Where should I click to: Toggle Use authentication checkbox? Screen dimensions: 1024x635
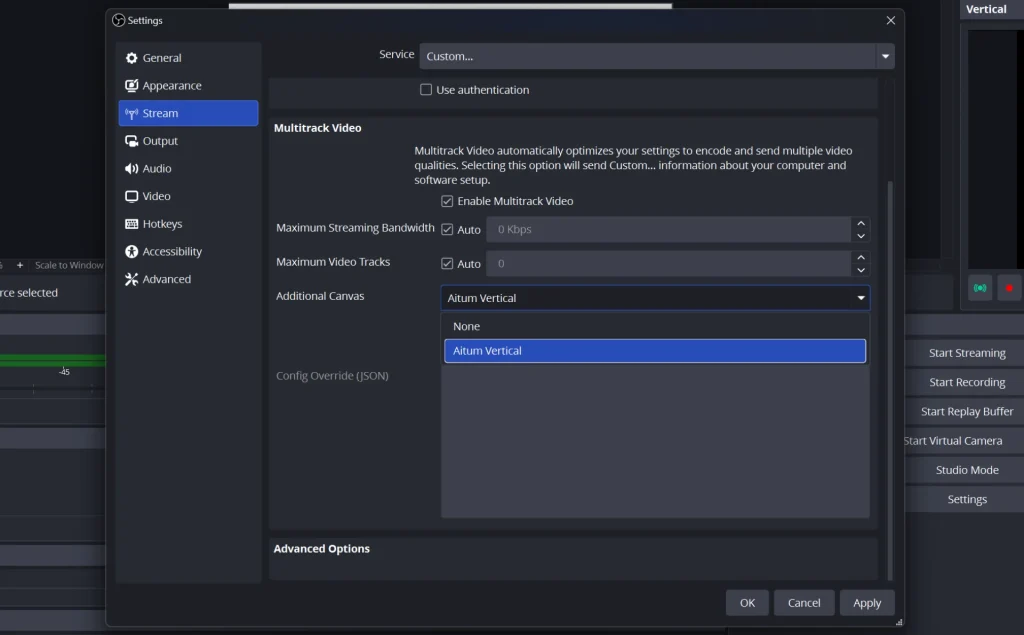coord(426,90)
